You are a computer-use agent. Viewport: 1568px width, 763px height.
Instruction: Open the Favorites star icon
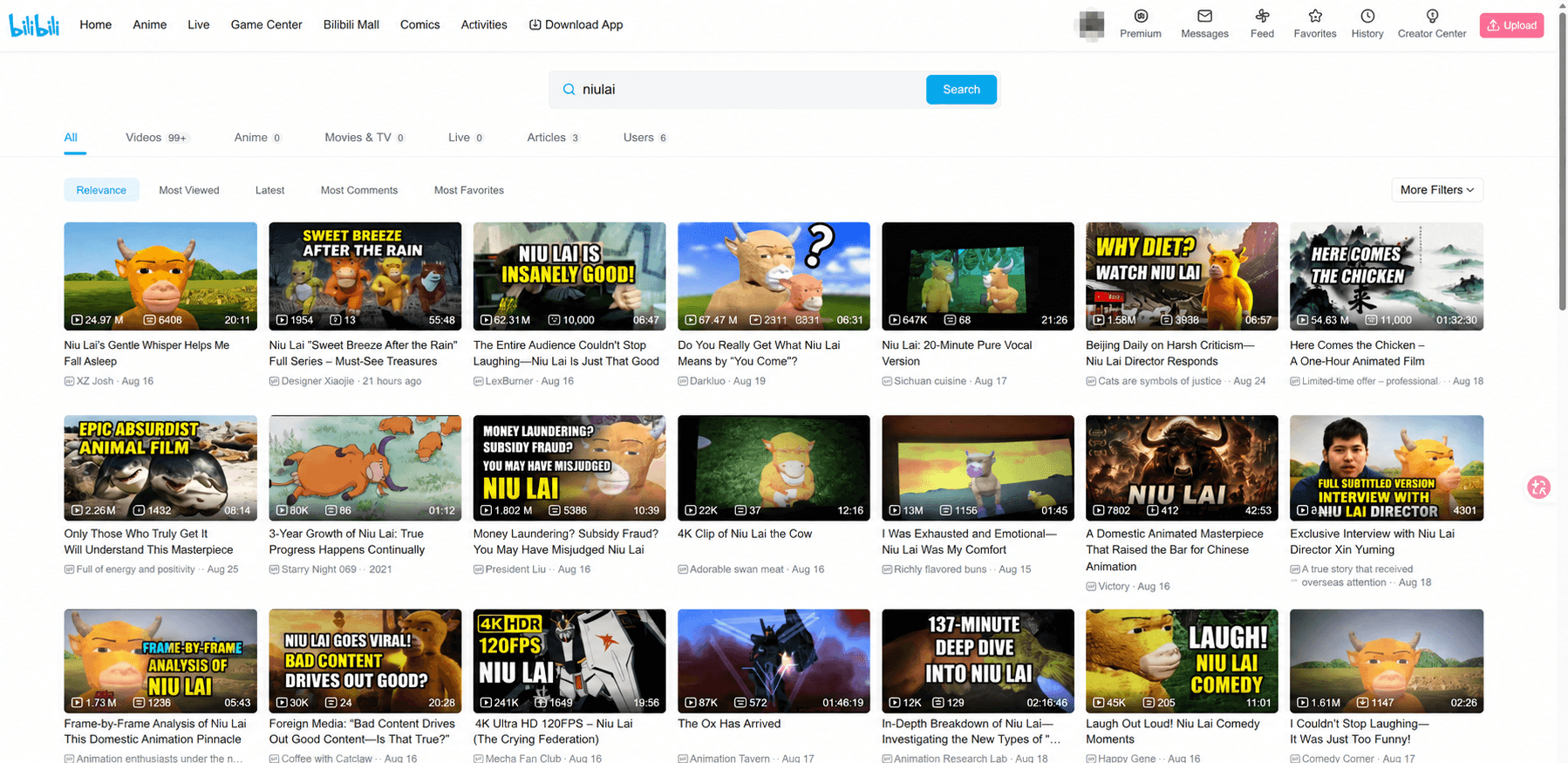(1315, 16)
